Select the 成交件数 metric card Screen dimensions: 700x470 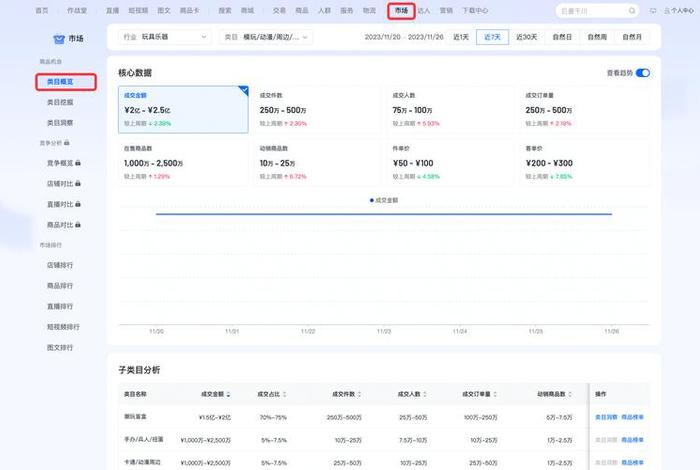point(317,110)
